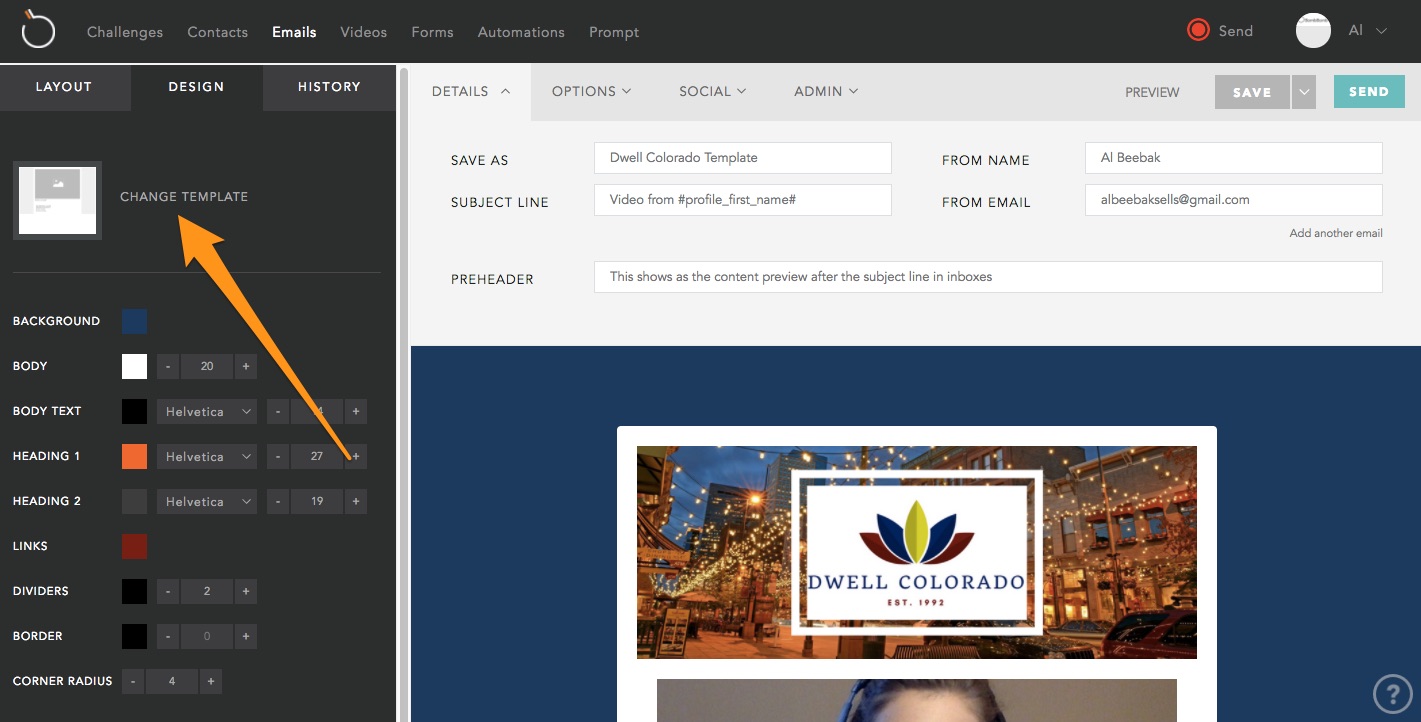Increase BODY padding with plus

coord(246,366)
